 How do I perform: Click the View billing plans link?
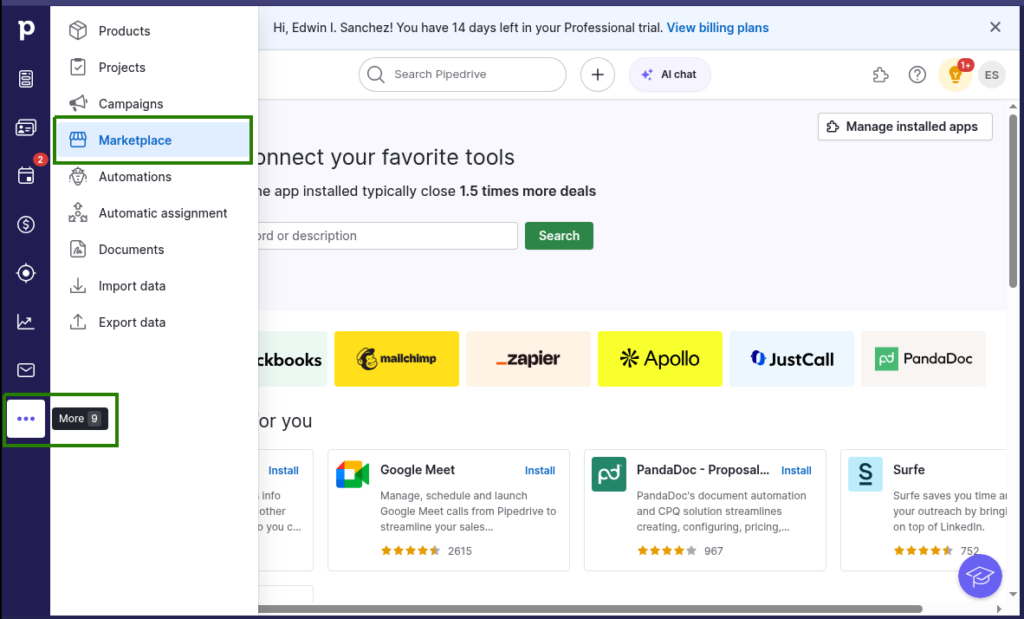tap(717, 27)
